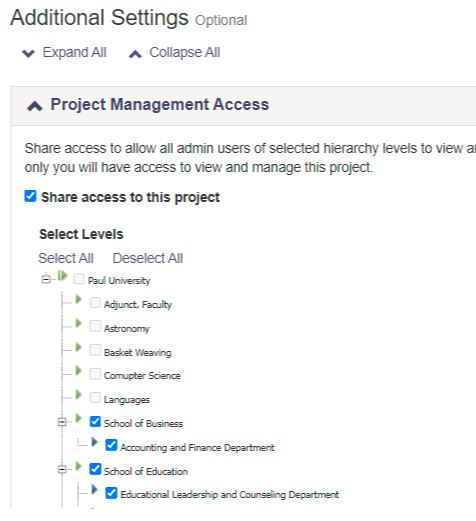Click the Deselect All link
This screenshot has width=476, height=521.
[148, 258]
